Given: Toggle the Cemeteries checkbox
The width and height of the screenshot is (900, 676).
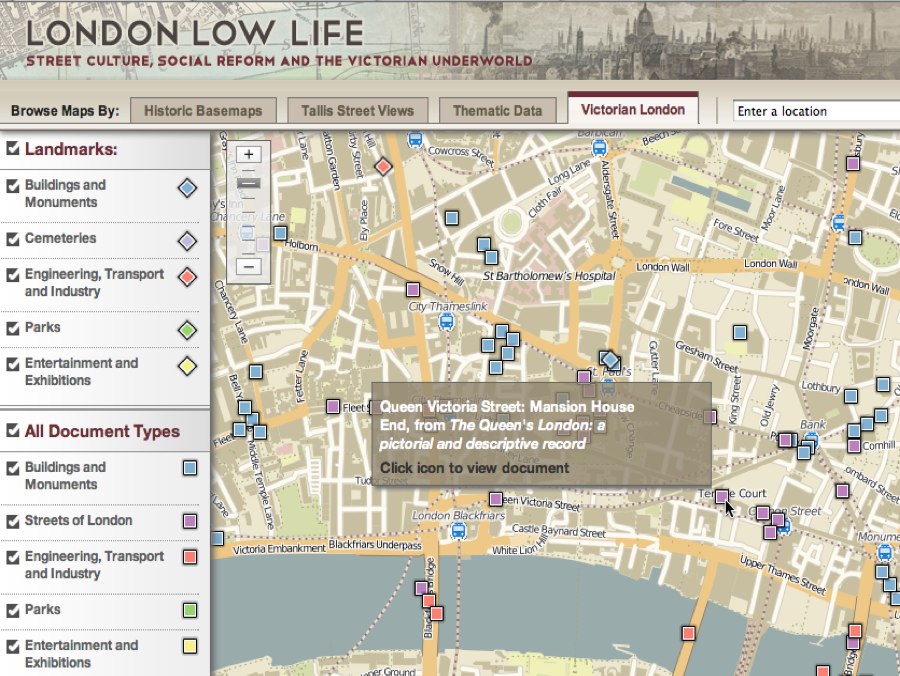Looking at the screenshot, I should [13, 238].
